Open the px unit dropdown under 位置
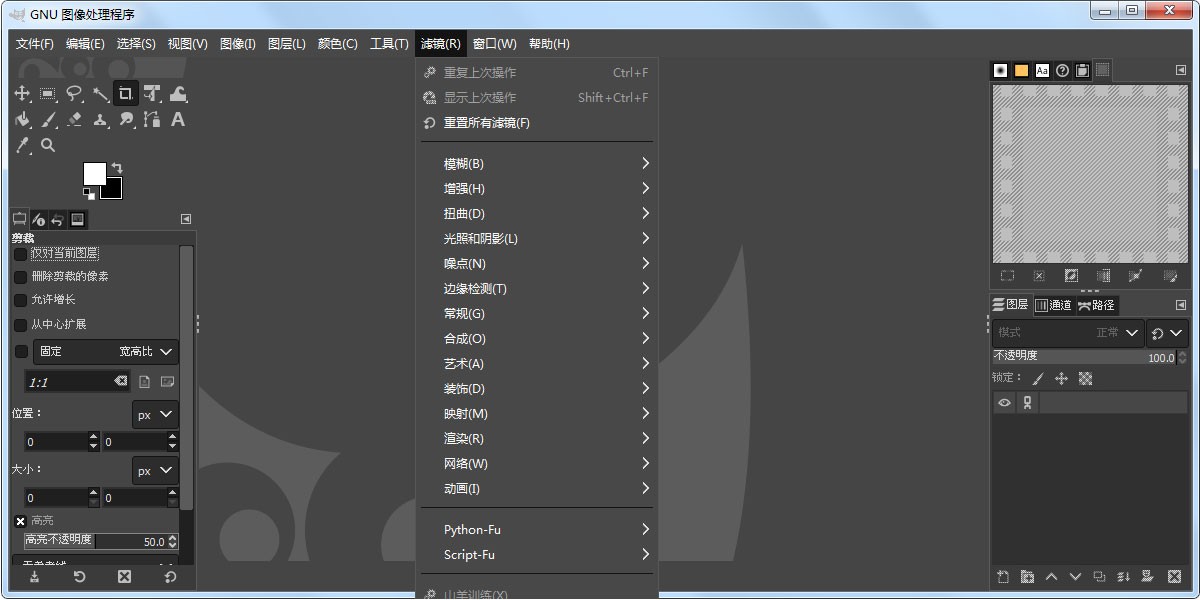 [155, 414]
